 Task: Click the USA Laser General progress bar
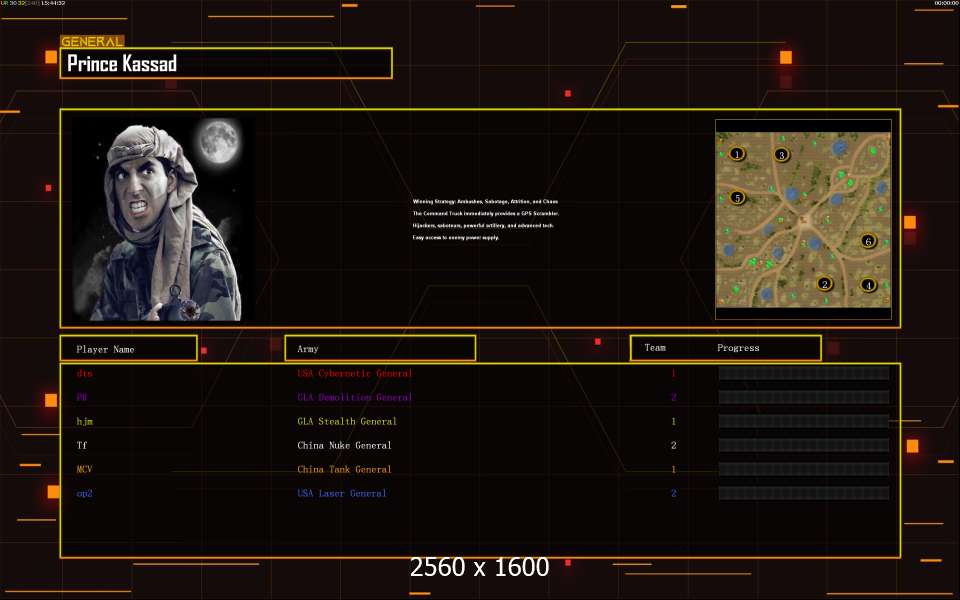pos(803,494)
